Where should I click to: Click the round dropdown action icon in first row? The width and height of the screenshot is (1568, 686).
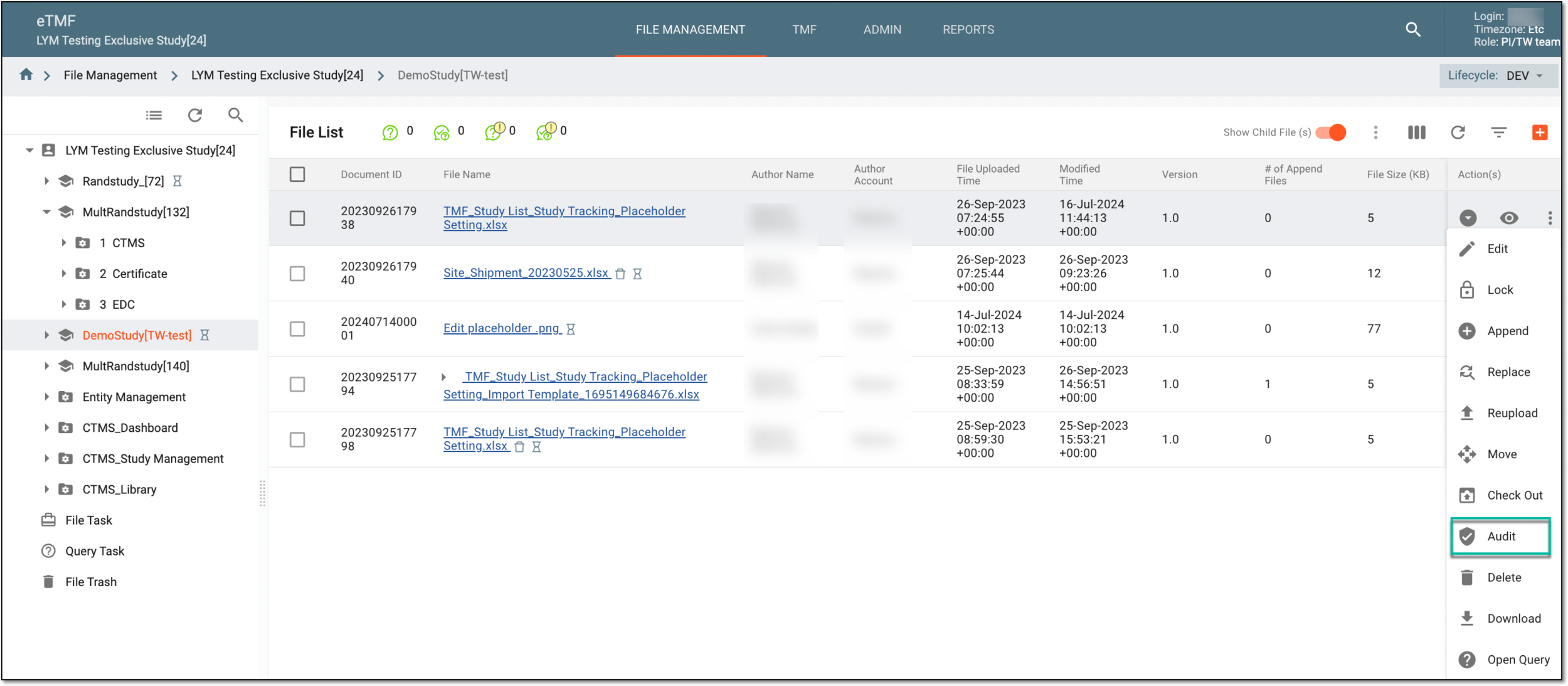(x=1468, y=218)
